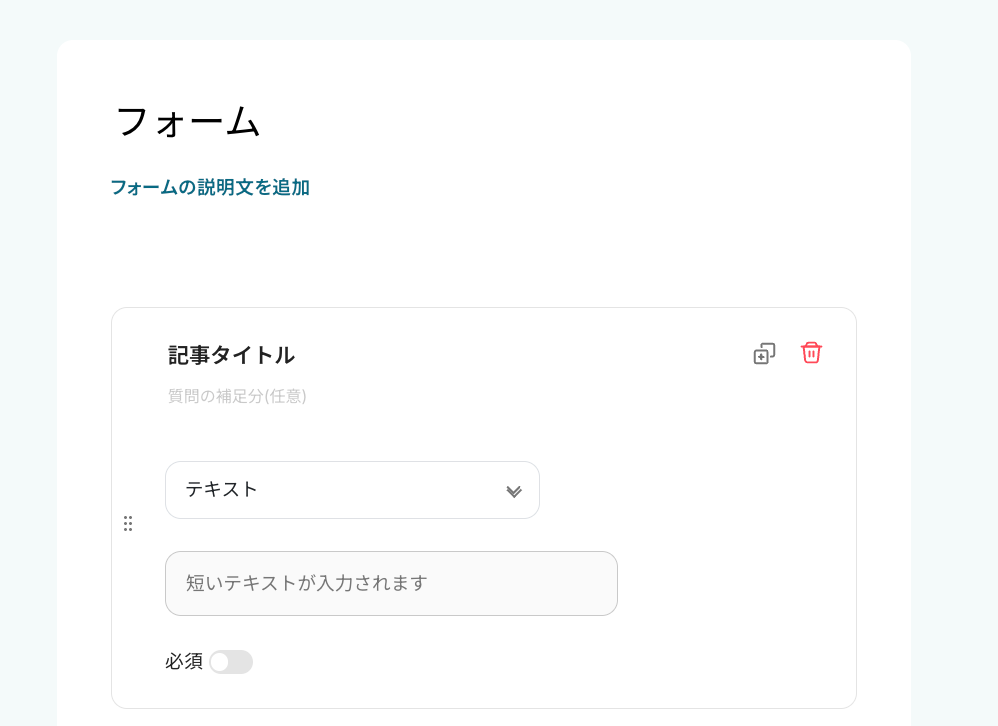Duplicate the 記事タイトル question
The height and width of the screenshot is (726, 998).
pos(764,354)
